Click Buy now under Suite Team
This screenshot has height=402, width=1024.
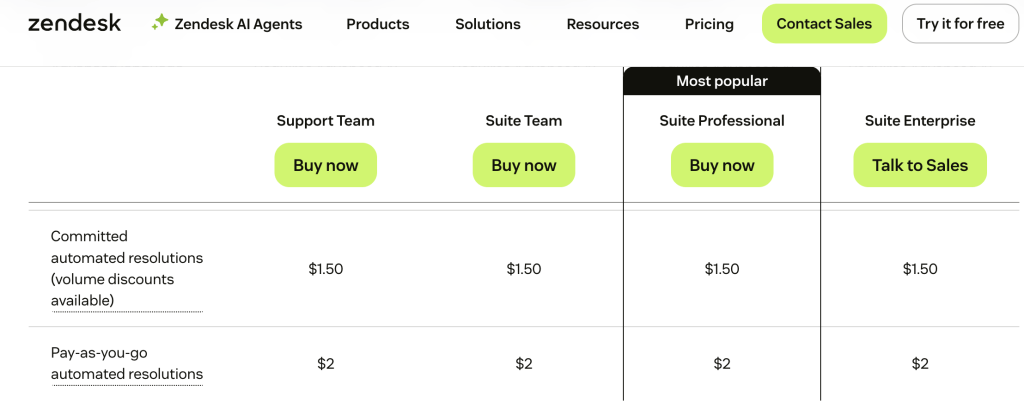[524, 165]
